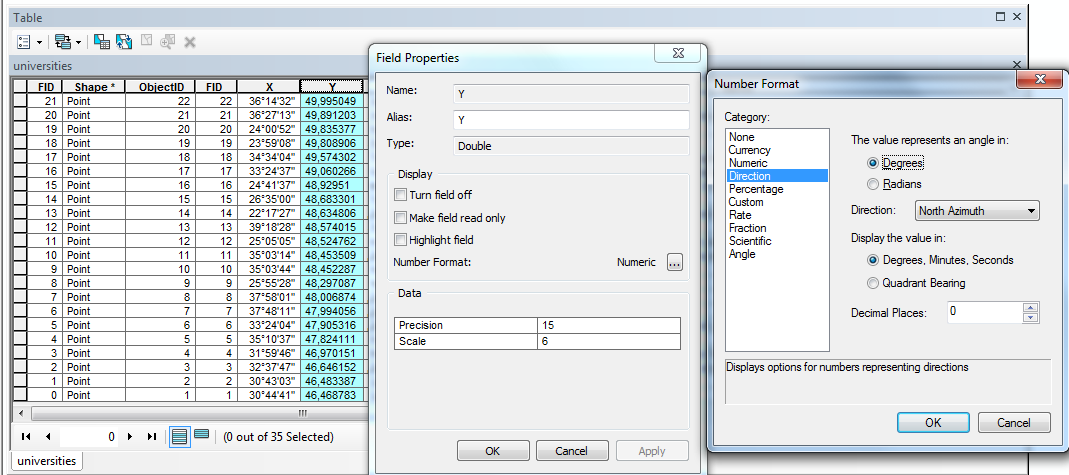Check Make field read only
This screenshot has height=475, width=1069.
(401, 218)
